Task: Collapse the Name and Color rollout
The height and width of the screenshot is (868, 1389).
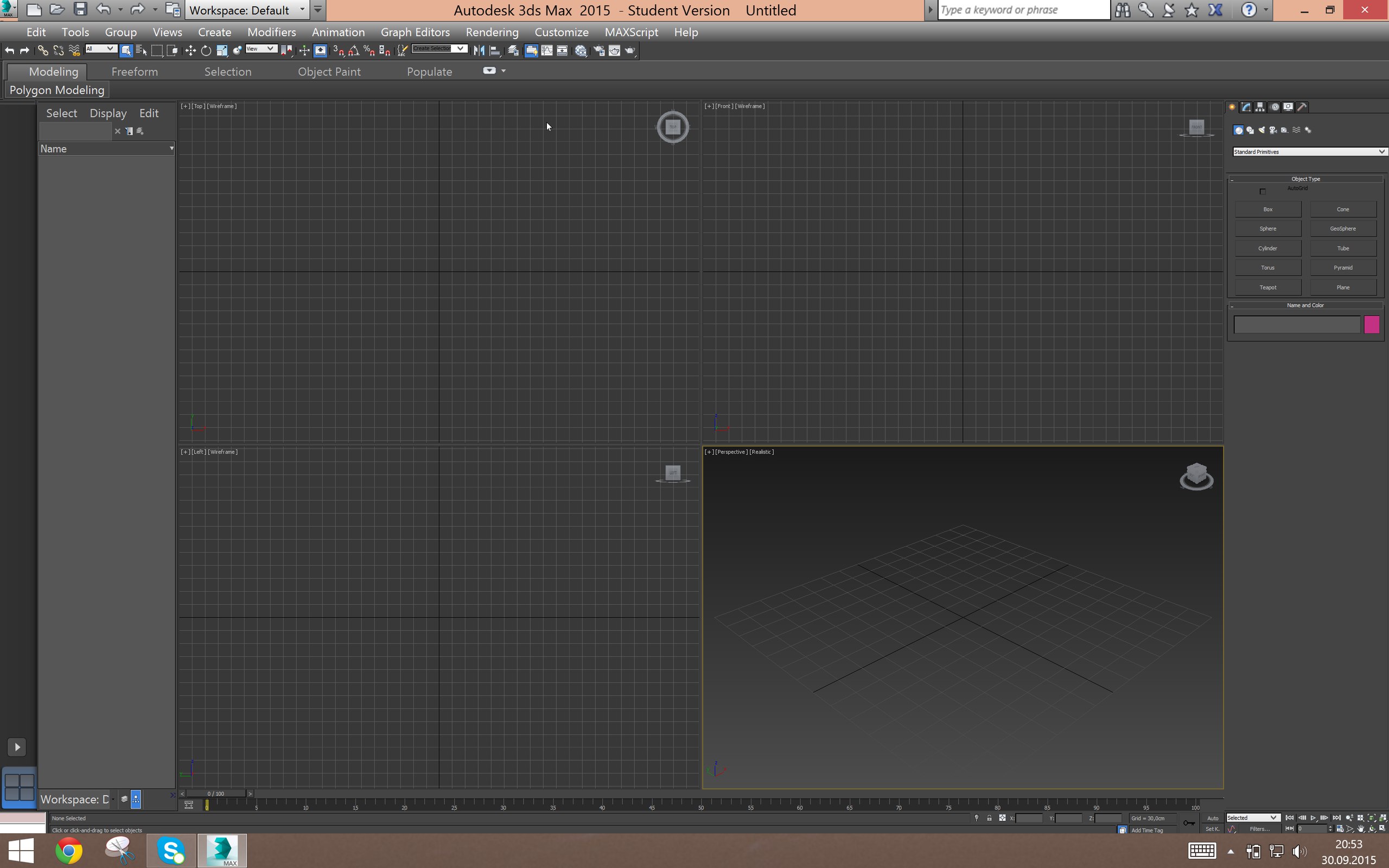Action: pos(1305,305)
